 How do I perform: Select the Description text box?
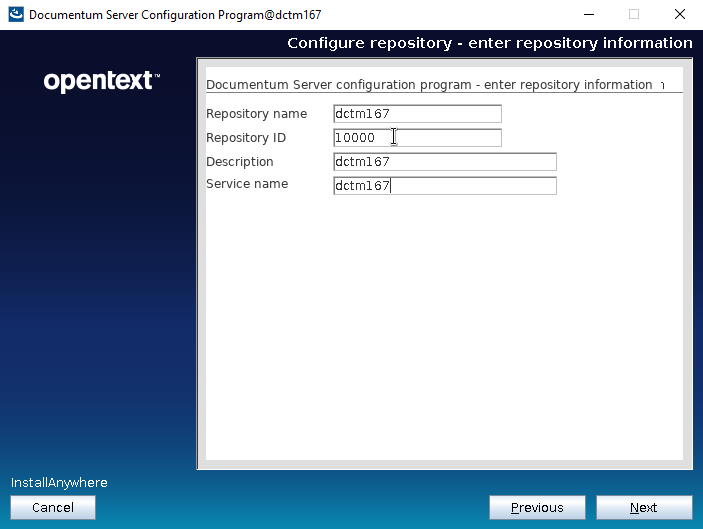tap(444, 162)
